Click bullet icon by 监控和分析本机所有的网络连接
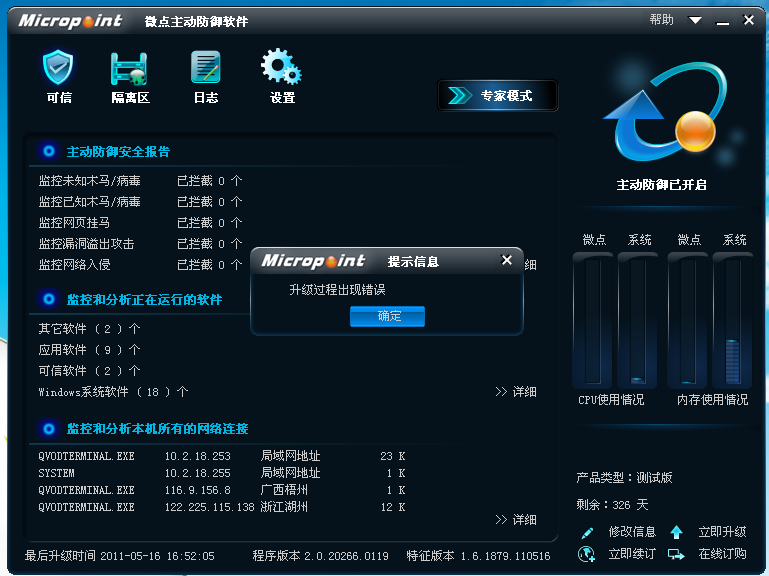The width and height of the screenshot is (769, 576). tap(49, 429)
